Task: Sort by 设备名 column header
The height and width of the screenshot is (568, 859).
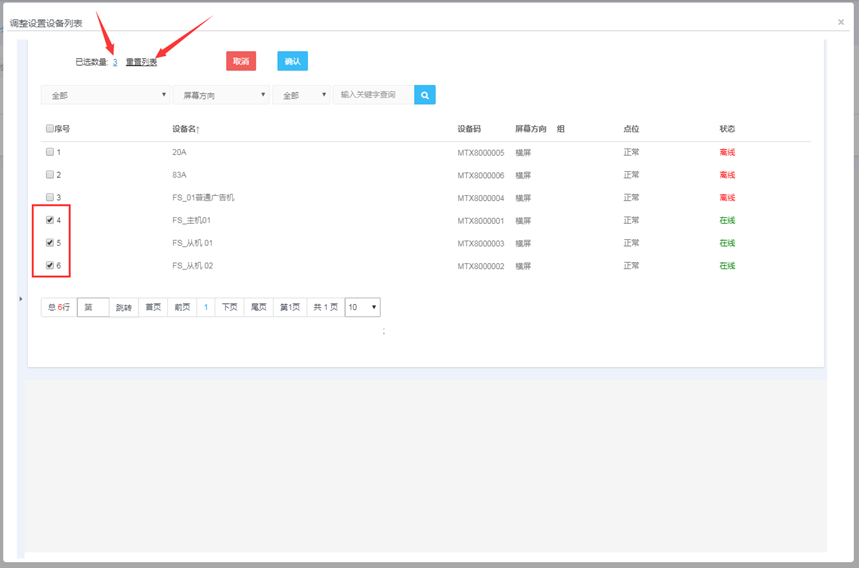Action: [185, 129]
